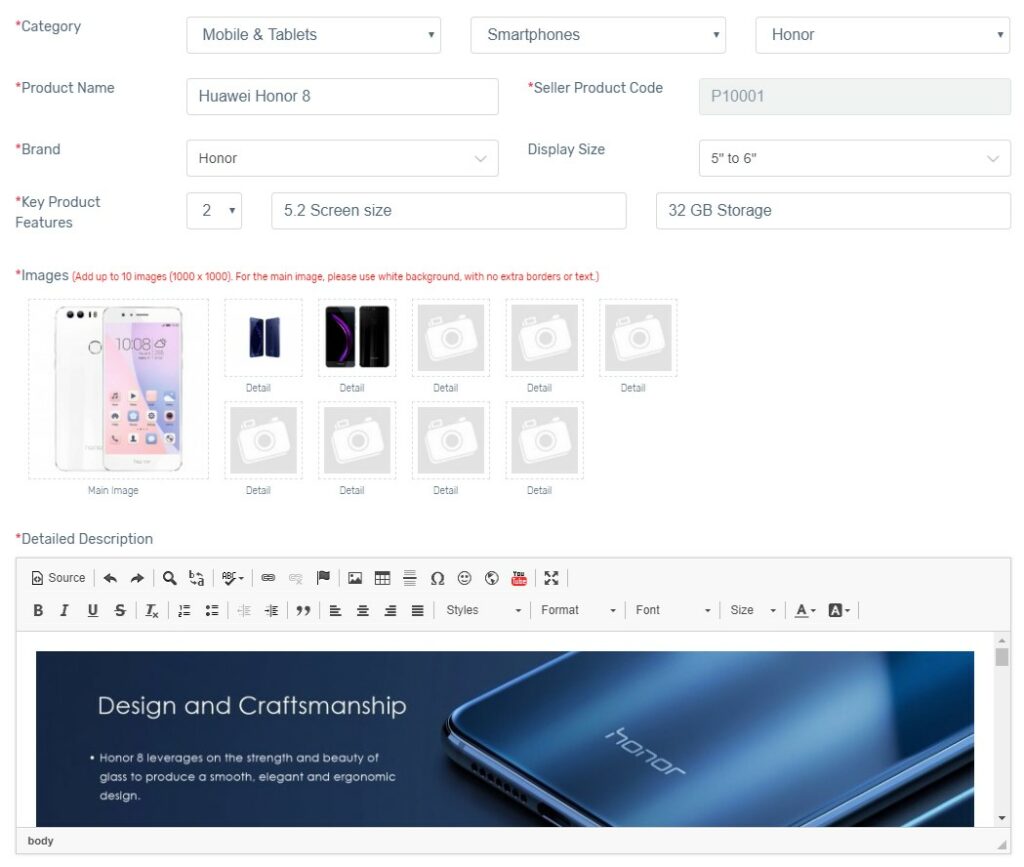The height and width of the screenshot is (867, 1024).
Task: Open spell check ABC menu
Action: [x=232, y=578]
